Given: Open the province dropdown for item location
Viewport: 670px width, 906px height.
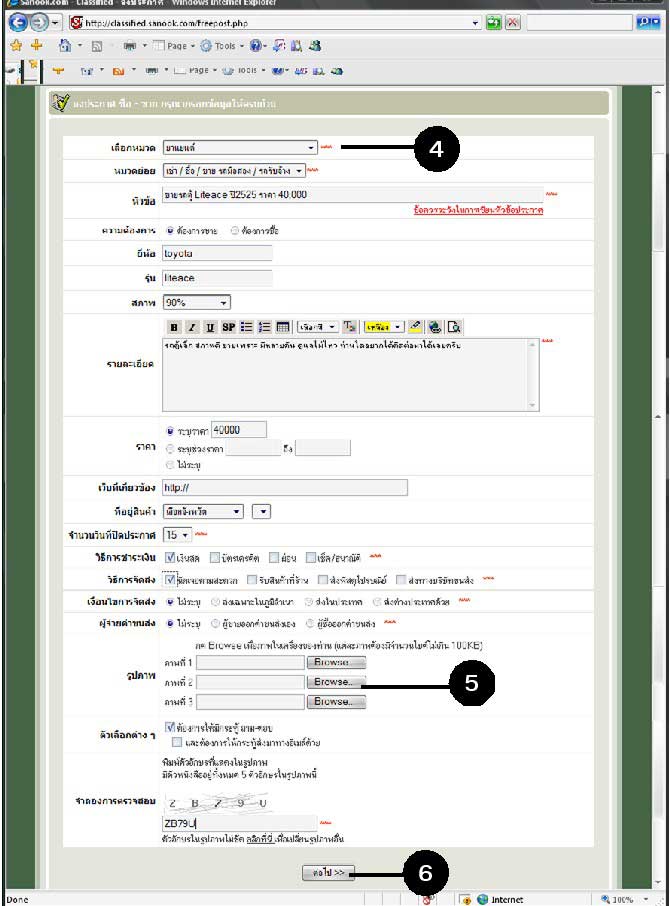Looking at the screenshot, I should (203, 511).
